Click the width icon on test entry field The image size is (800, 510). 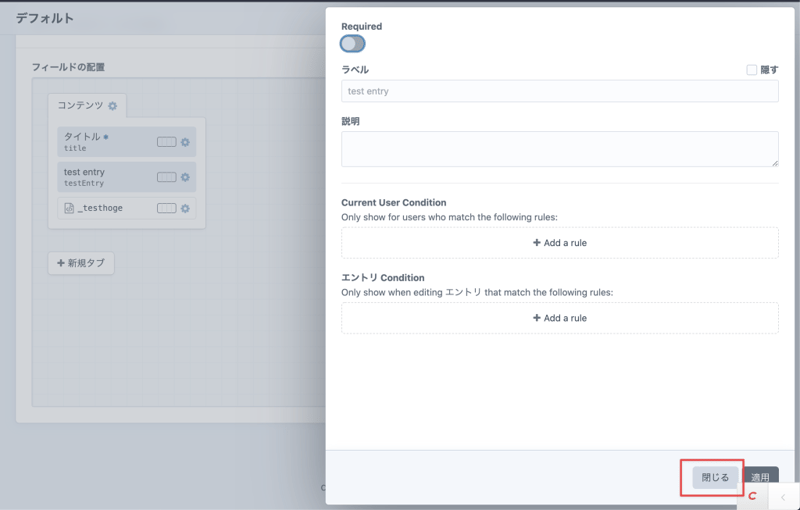tap(166, 177)
